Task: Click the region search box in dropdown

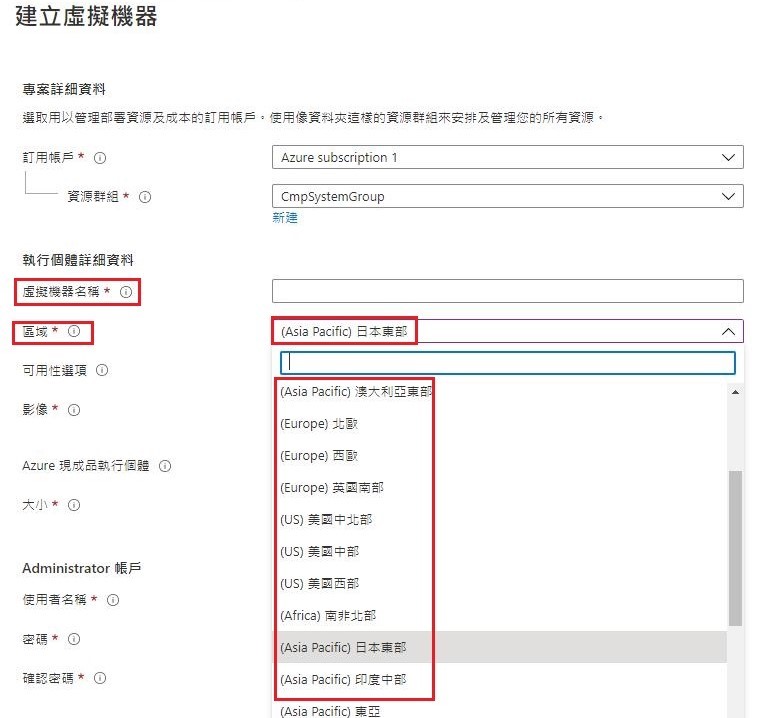Action: 507,362
